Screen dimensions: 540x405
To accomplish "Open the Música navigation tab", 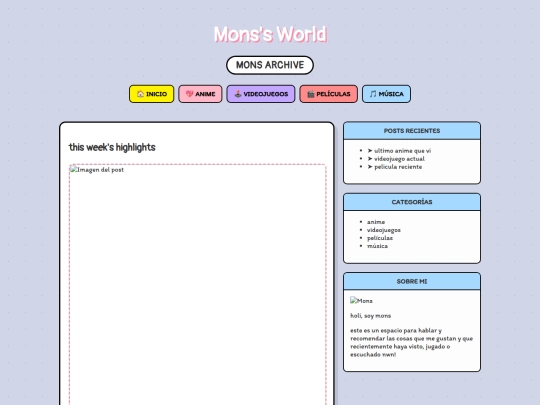I will [386, 94].
